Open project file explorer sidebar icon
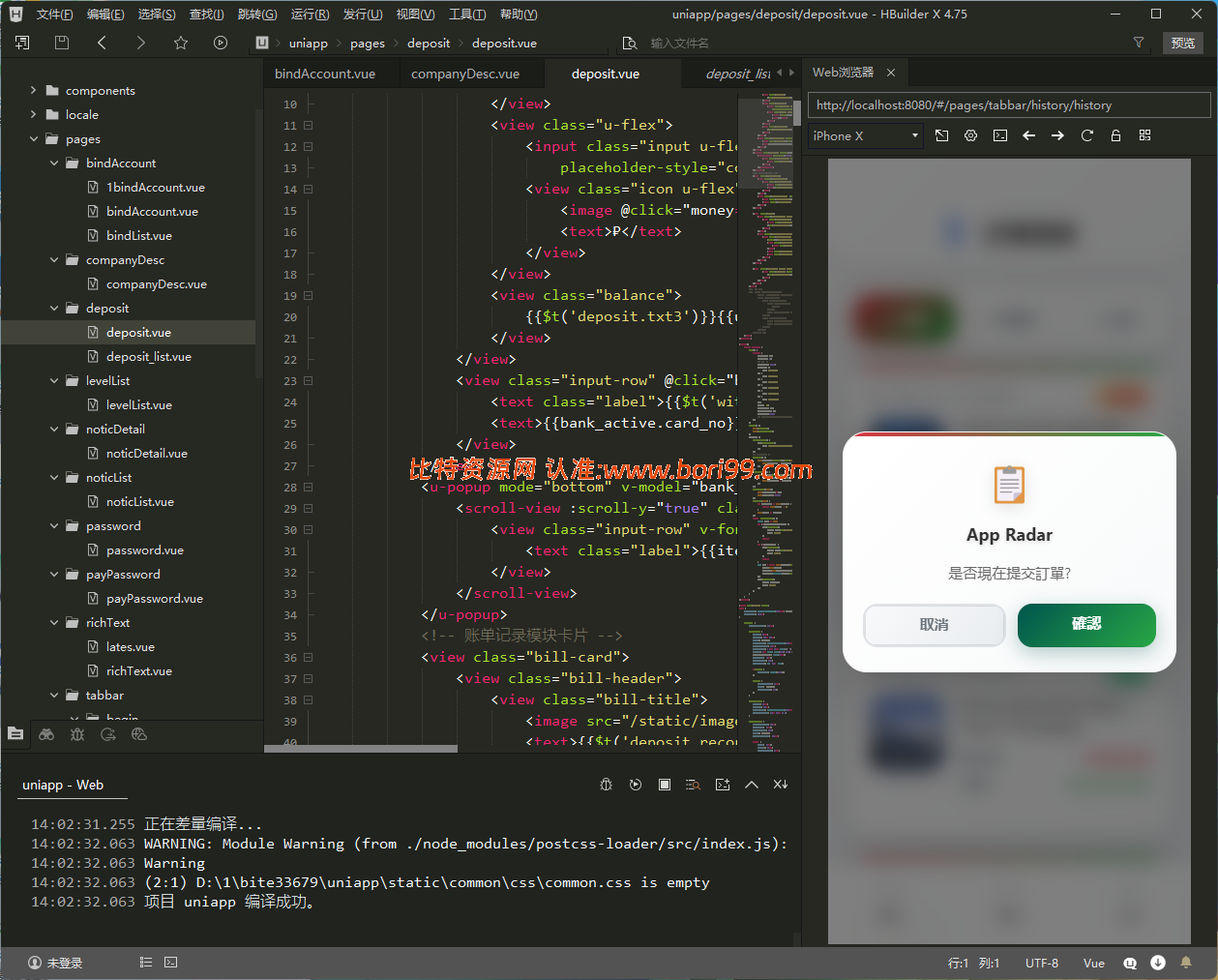The image size is (1218, 980). pos(15,733)
